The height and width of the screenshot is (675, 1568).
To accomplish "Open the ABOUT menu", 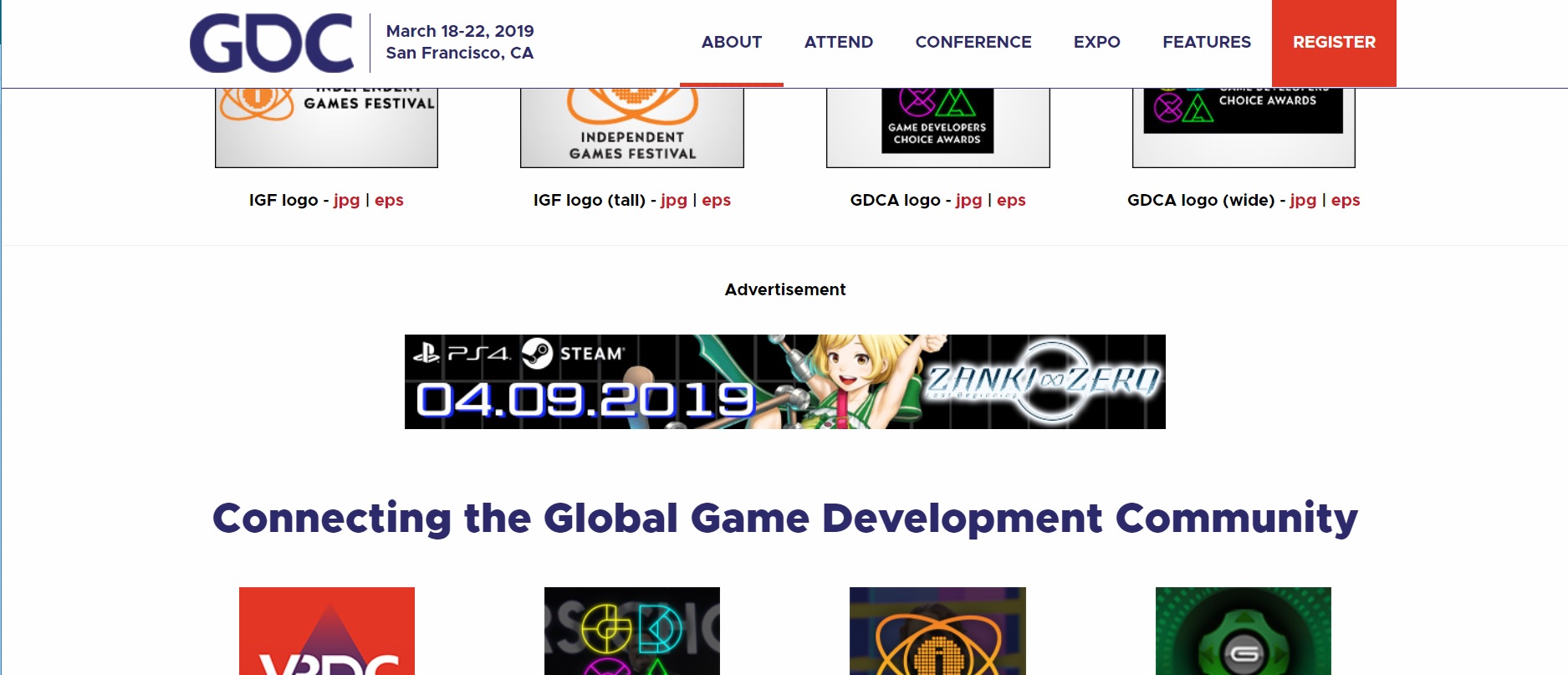I will coord(732,42).
